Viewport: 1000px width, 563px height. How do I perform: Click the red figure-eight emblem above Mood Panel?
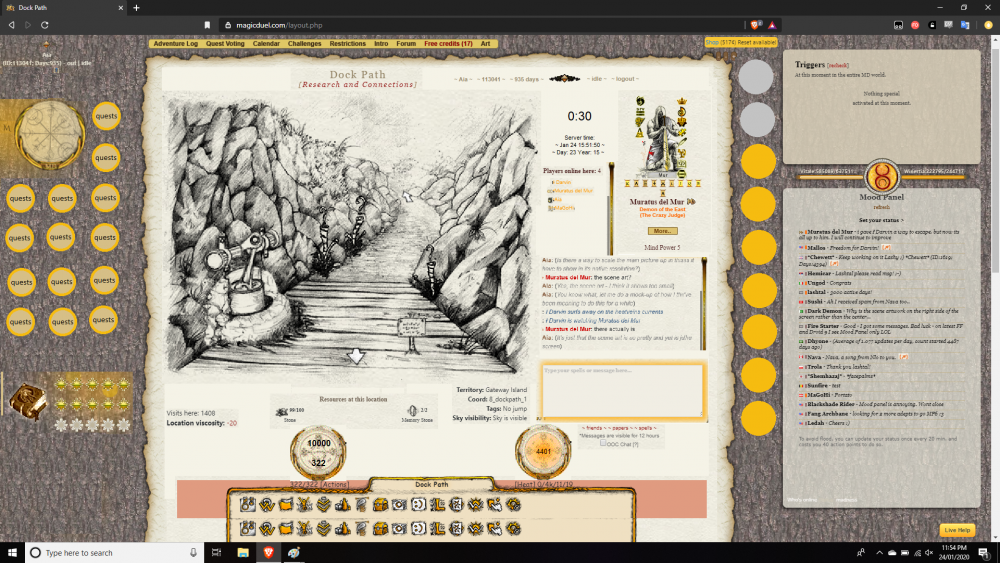[882, 178]
